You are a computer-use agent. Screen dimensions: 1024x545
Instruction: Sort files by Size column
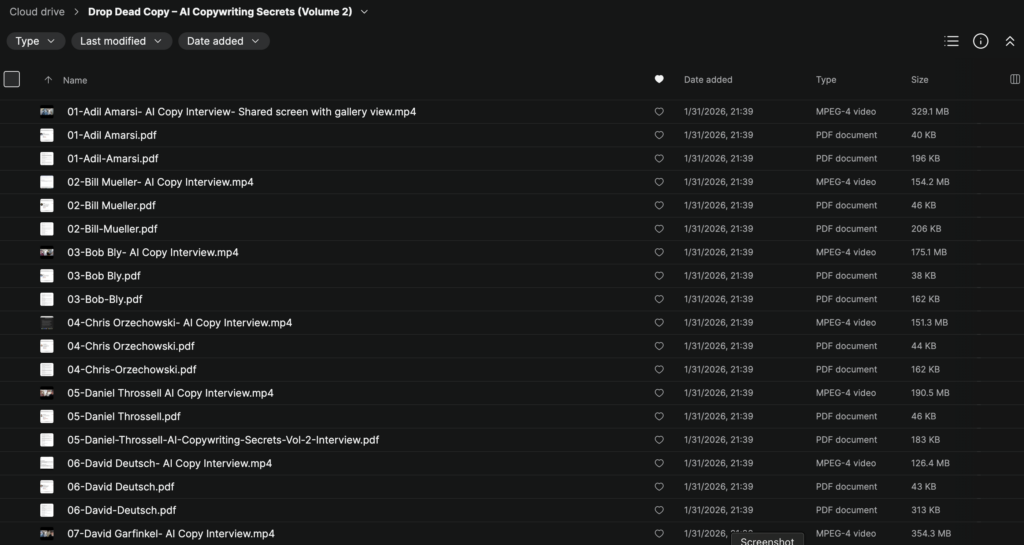pos(919,80)
